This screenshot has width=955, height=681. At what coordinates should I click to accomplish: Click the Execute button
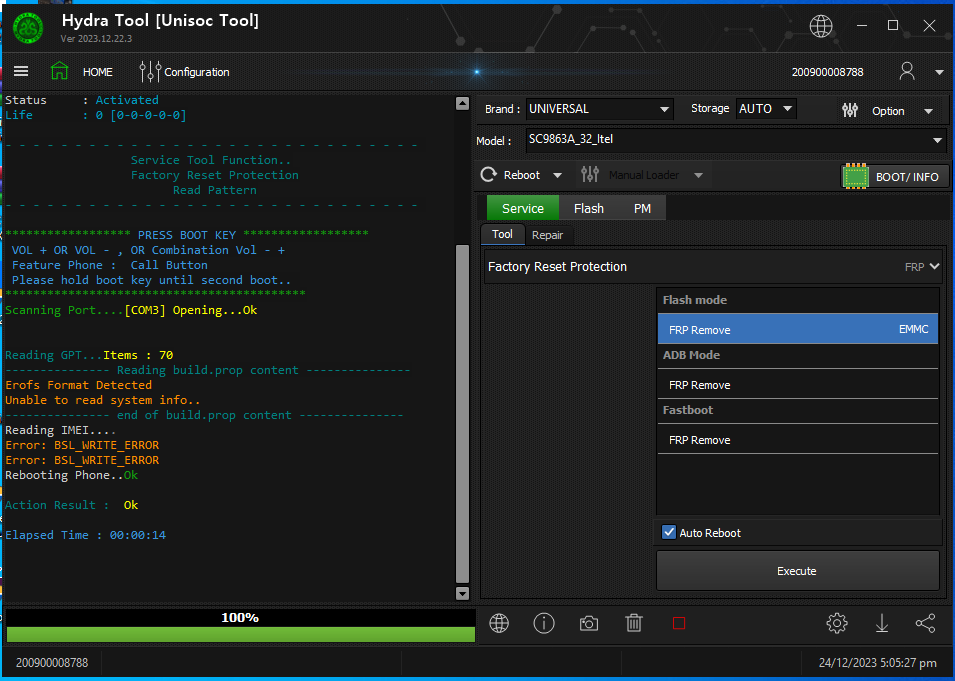(x=797, y=571)
